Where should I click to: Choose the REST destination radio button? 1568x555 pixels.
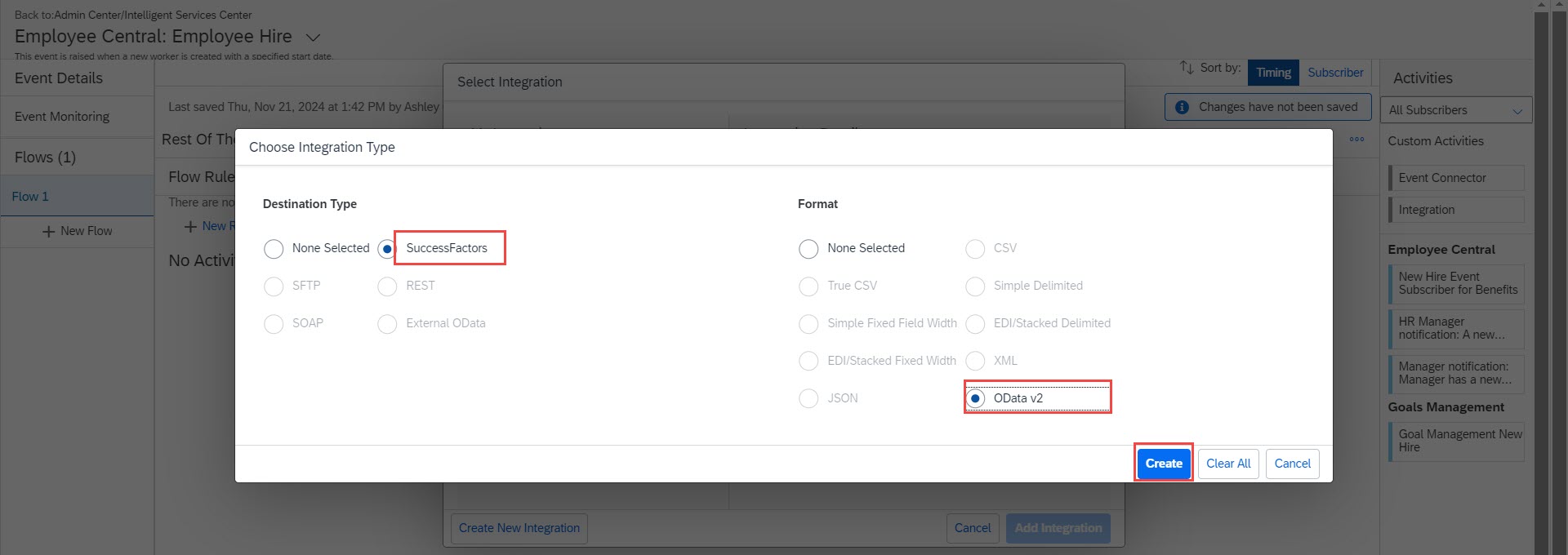coord(387,286)
